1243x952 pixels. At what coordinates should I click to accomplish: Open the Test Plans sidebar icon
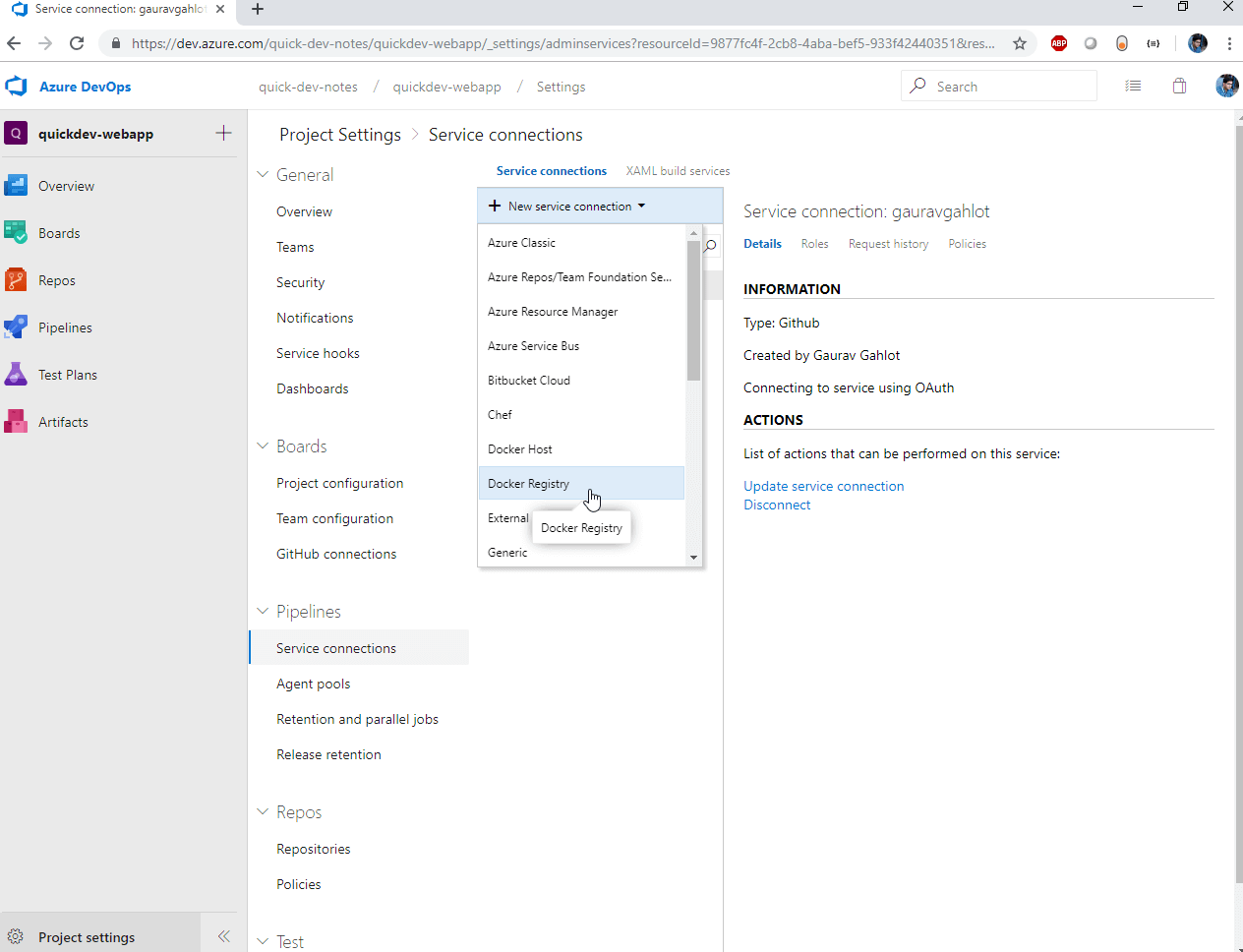click(16, 375)
